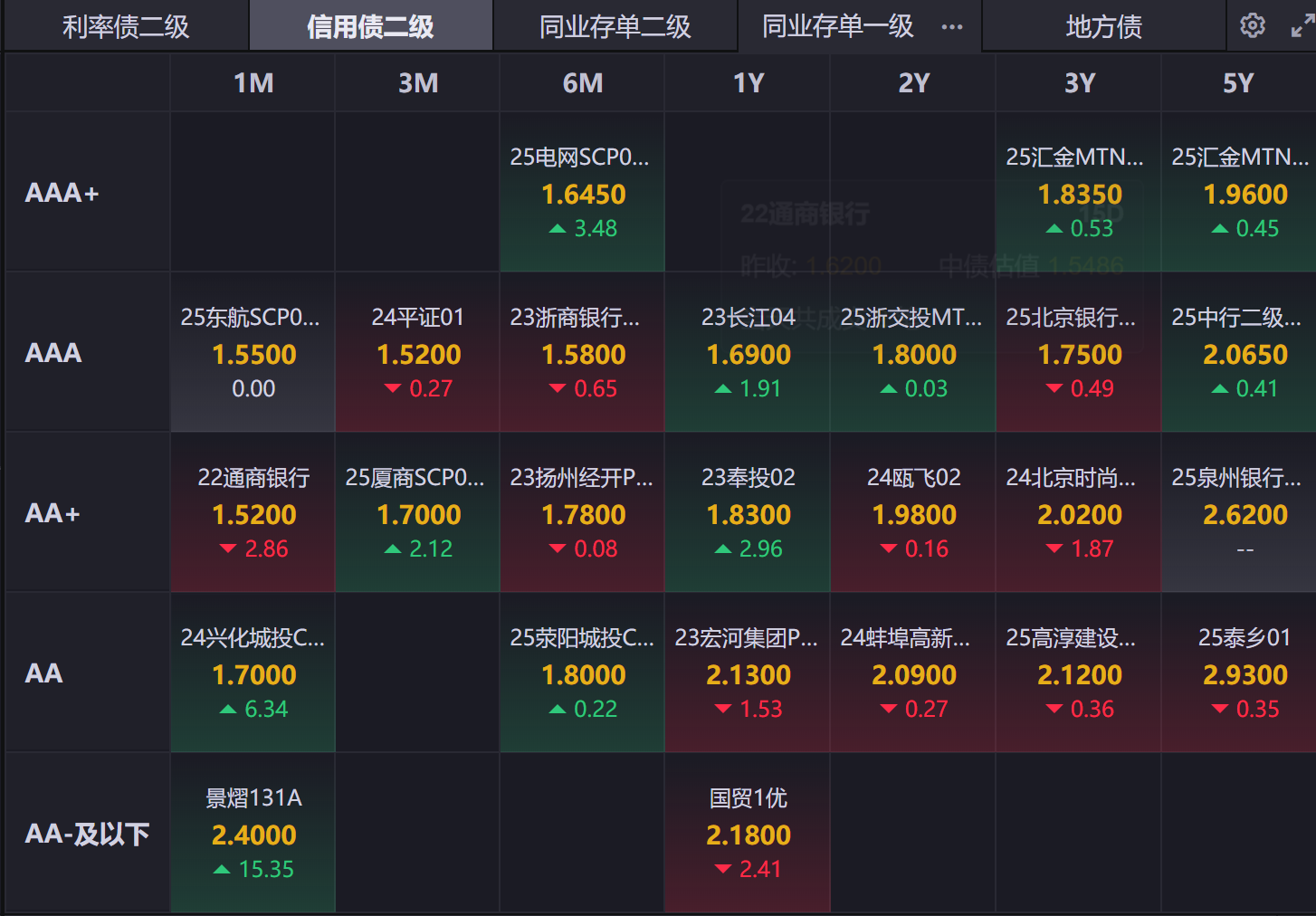This screenshot has width=1316, height=916.
Task: Open the 同业存单二级 tab
Action: [615, 27]
